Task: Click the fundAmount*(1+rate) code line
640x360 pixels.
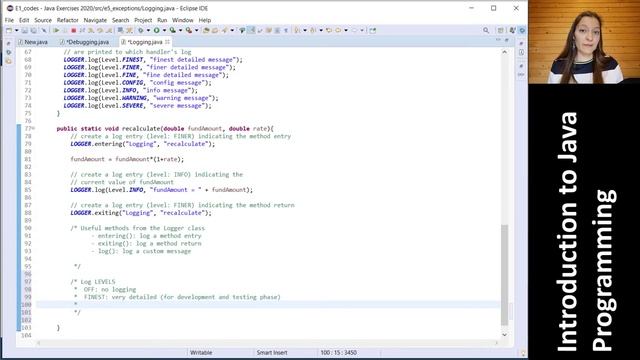Action: [127, 159]
